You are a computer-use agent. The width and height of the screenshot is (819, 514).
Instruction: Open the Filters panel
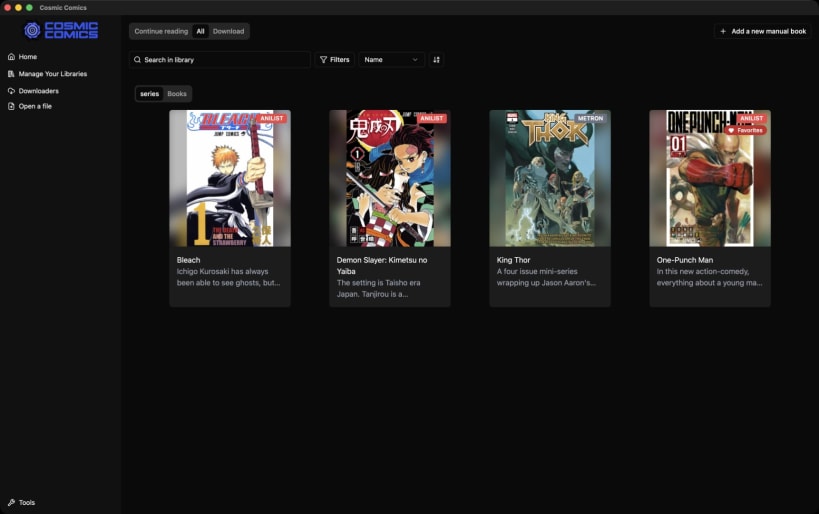(x=334, y=60)
